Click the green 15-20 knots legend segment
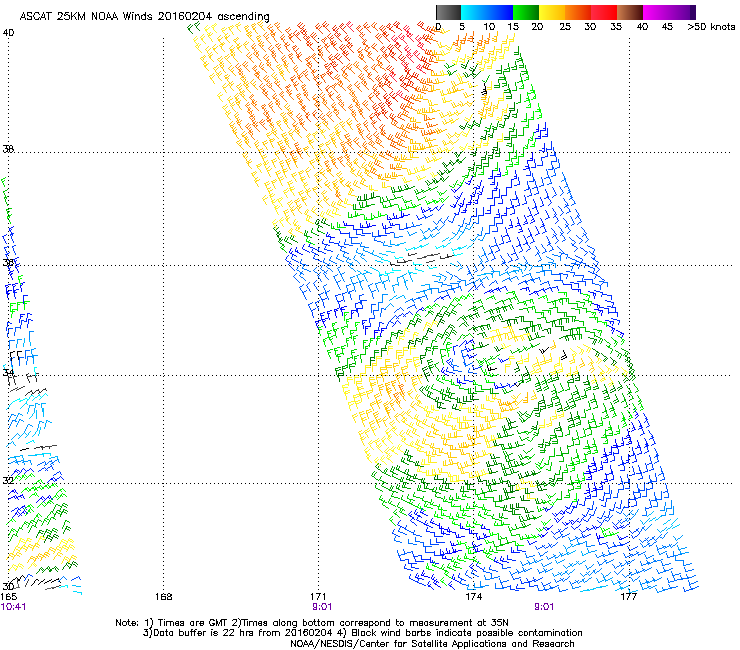Viewport: 740px width, 650px height. [526, 12]
